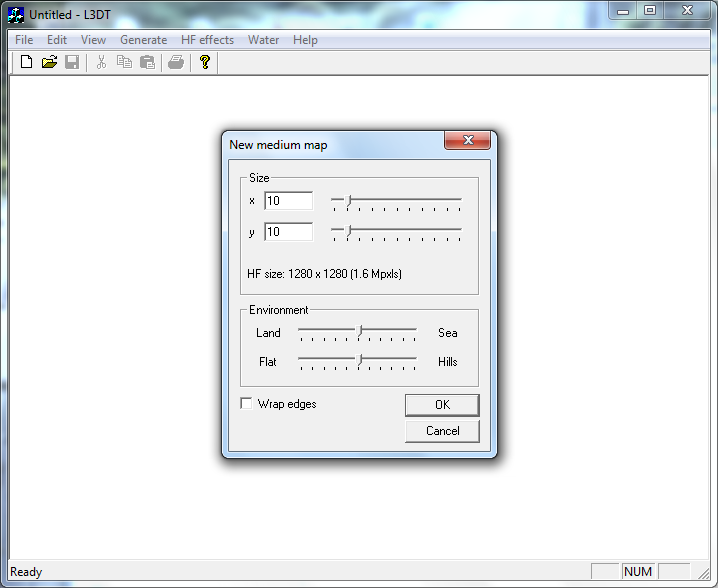This screenshot has height=588, width=718.
Task: Open the Generate menu
Action: click(143, 40)
